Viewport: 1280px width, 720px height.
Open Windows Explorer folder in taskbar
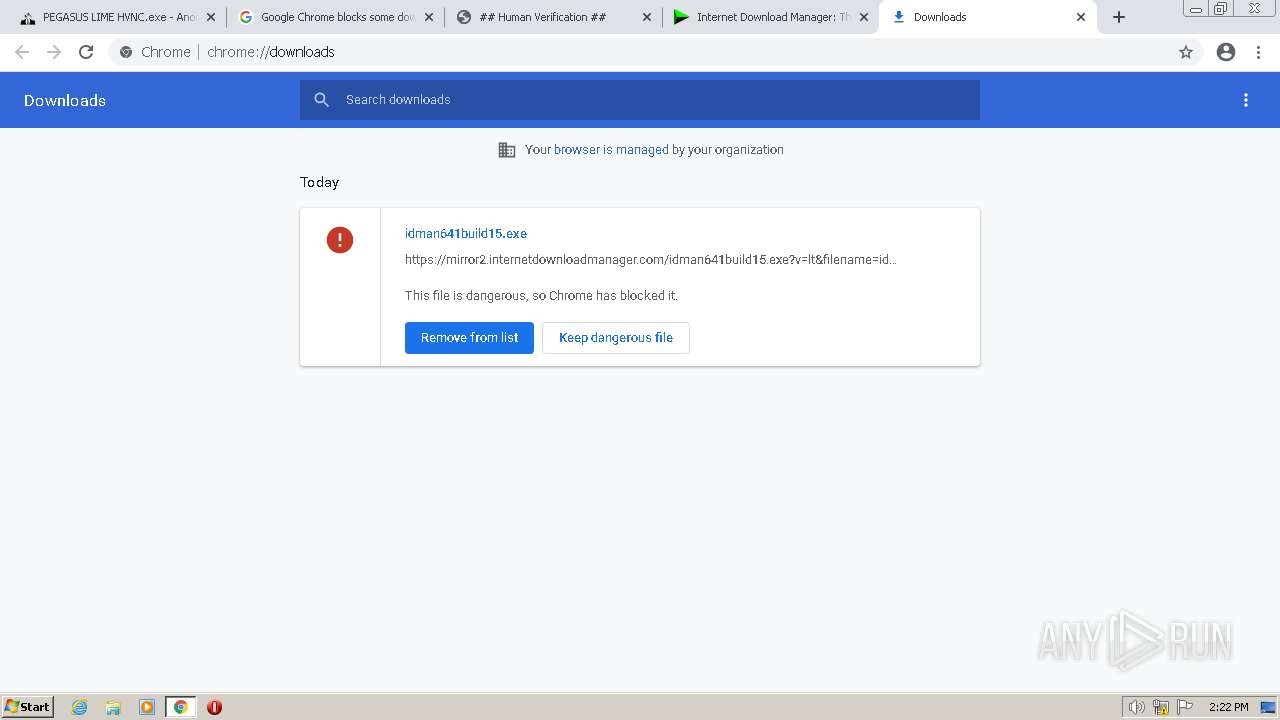point(113,707)
